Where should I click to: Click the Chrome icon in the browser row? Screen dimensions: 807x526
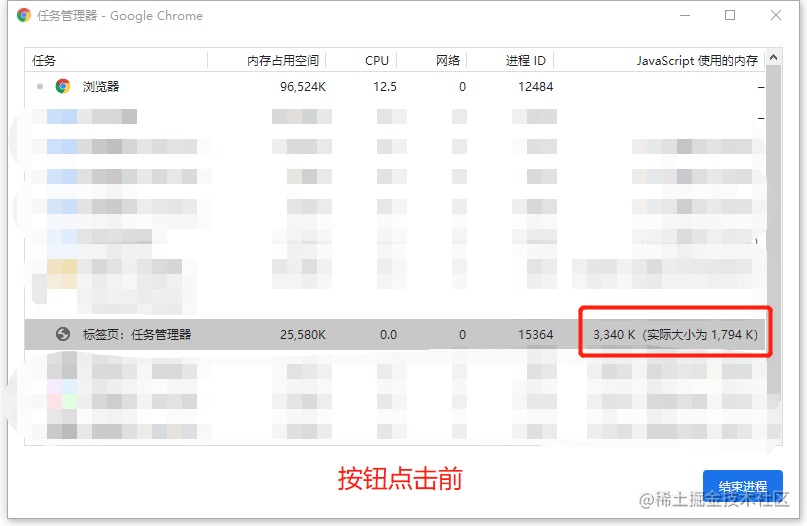tap(63, 86)
